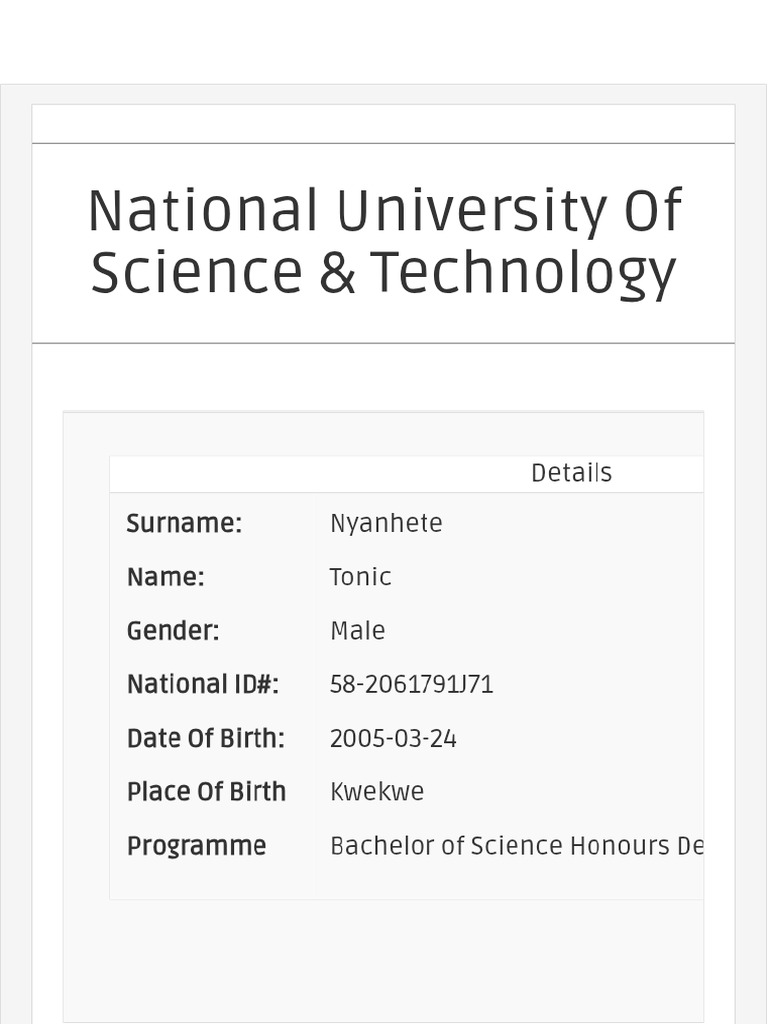Select the ID number 58-2061791J71
Screen dimensions: 768x1024
tap(411, 685)
